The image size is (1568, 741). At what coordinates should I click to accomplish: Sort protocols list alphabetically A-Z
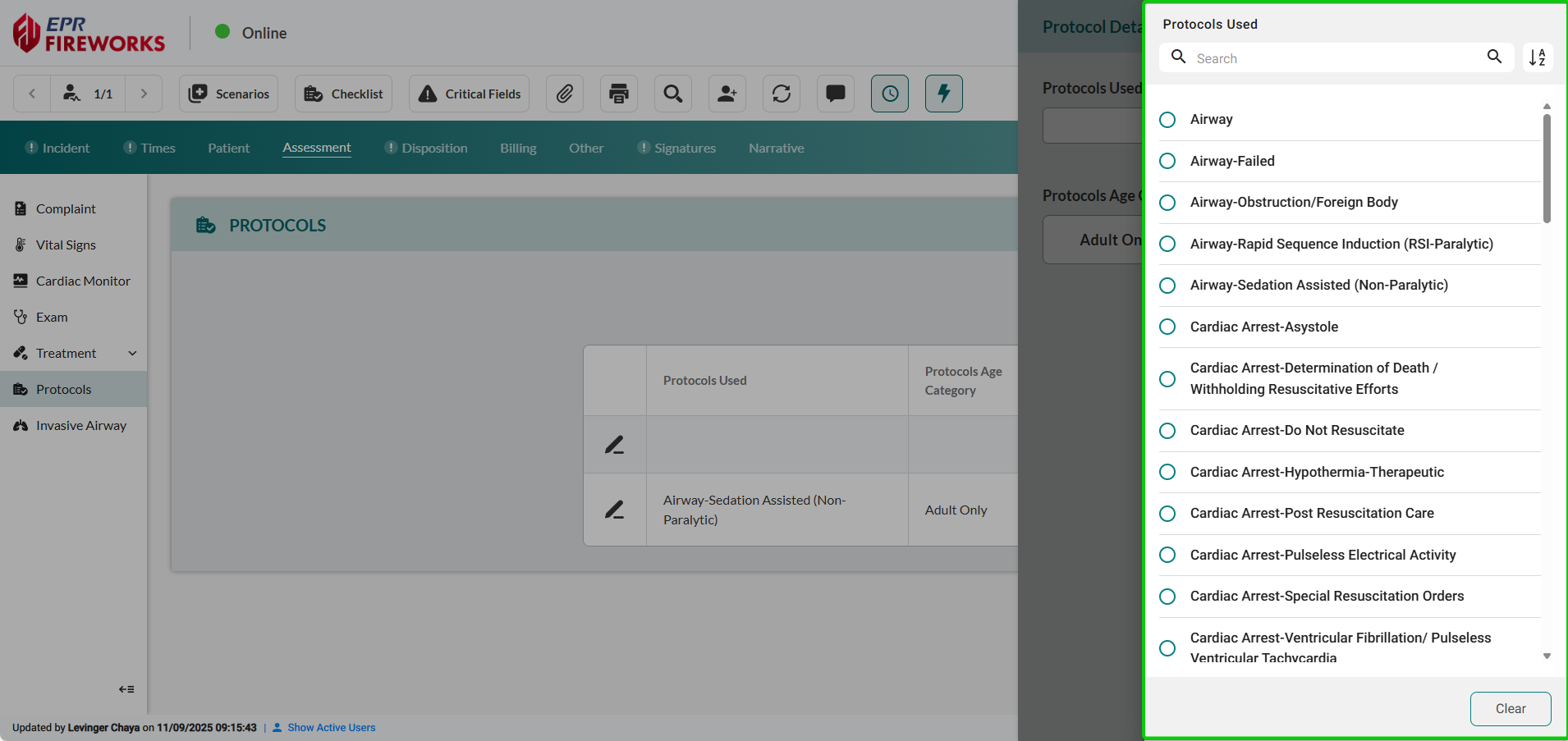tap(1537, 57)
